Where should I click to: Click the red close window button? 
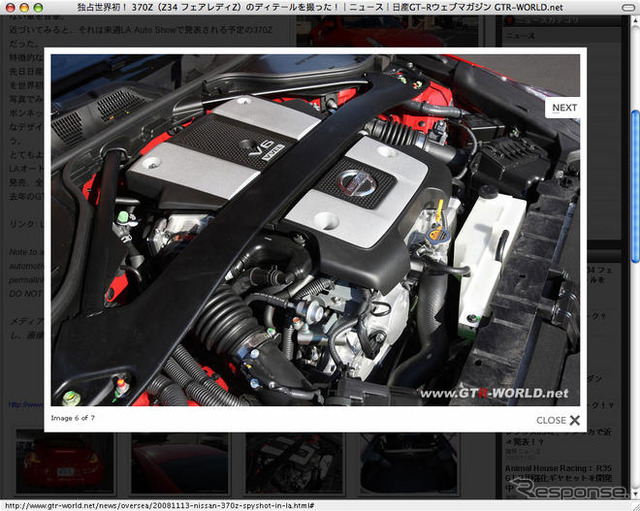coord(11,7)
